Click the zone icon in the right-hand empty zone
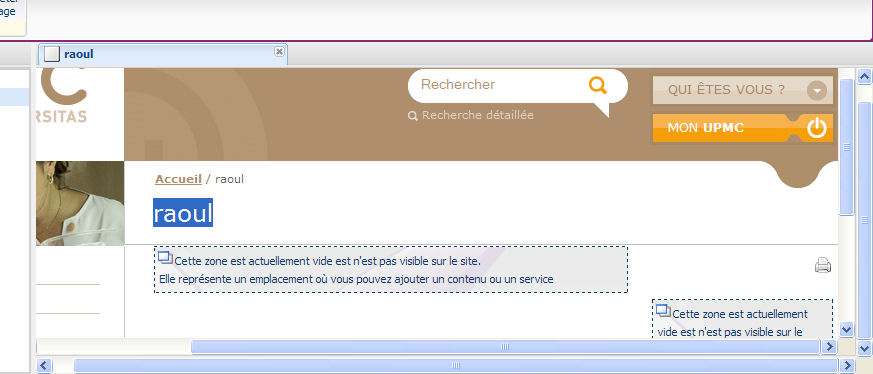 pos(663,311)
